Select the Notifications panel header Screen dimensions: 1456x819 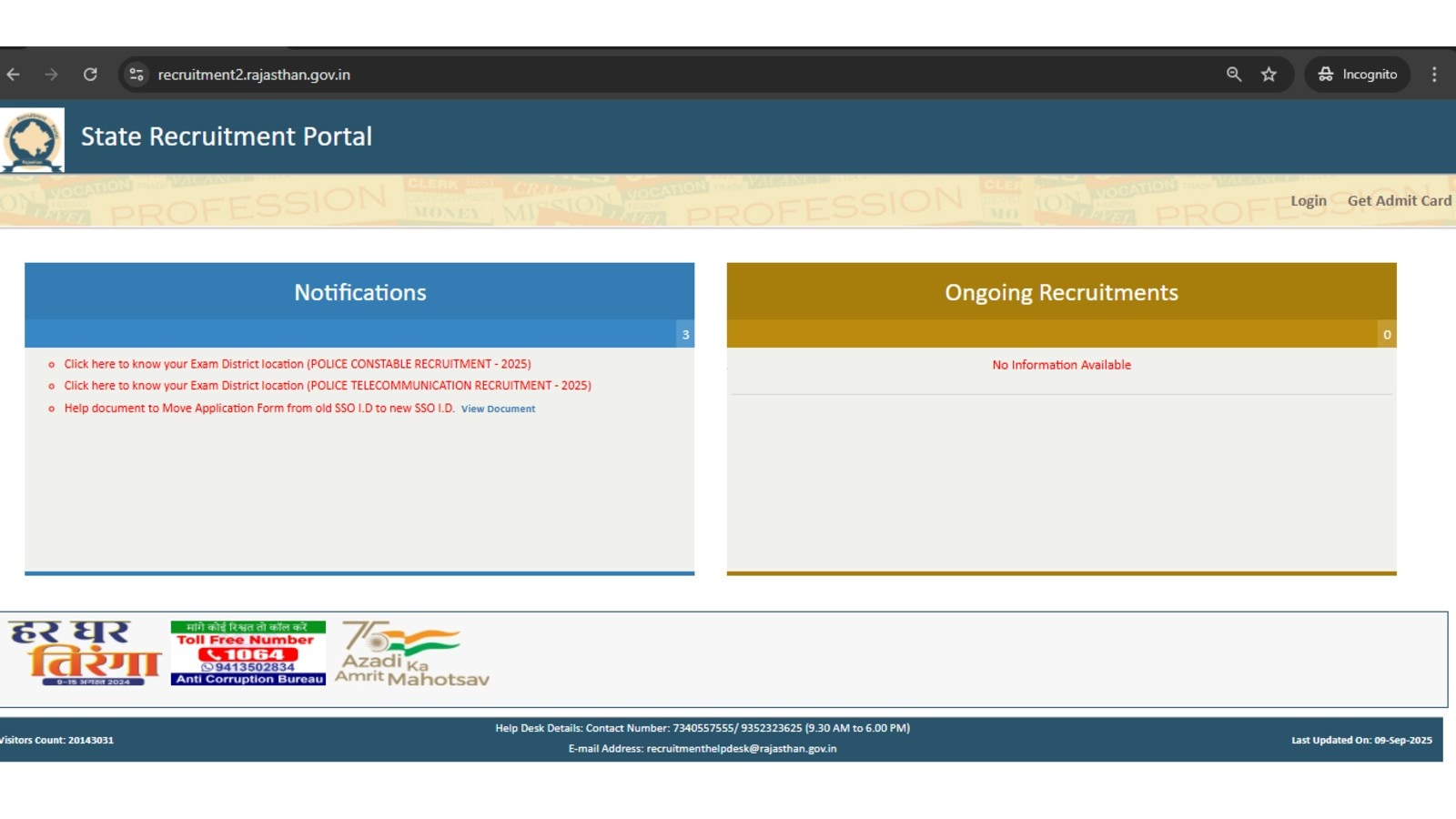359,292
